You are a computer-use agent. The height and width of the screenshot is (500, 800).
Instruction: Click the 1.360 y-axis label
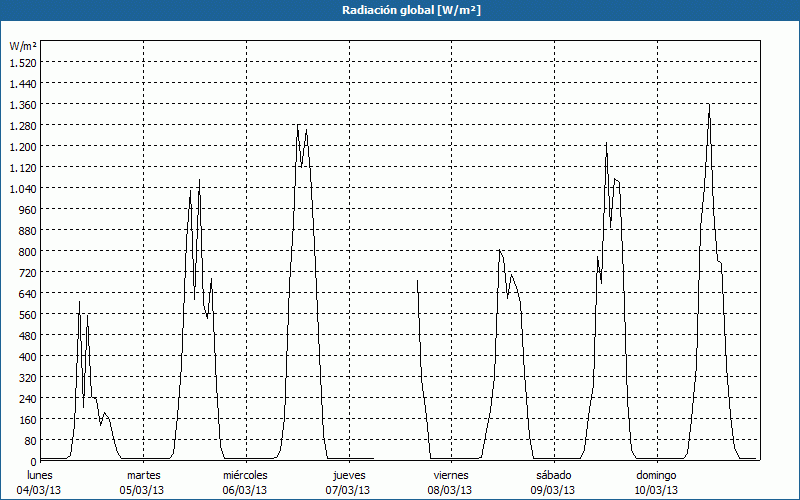coord(22,104)
